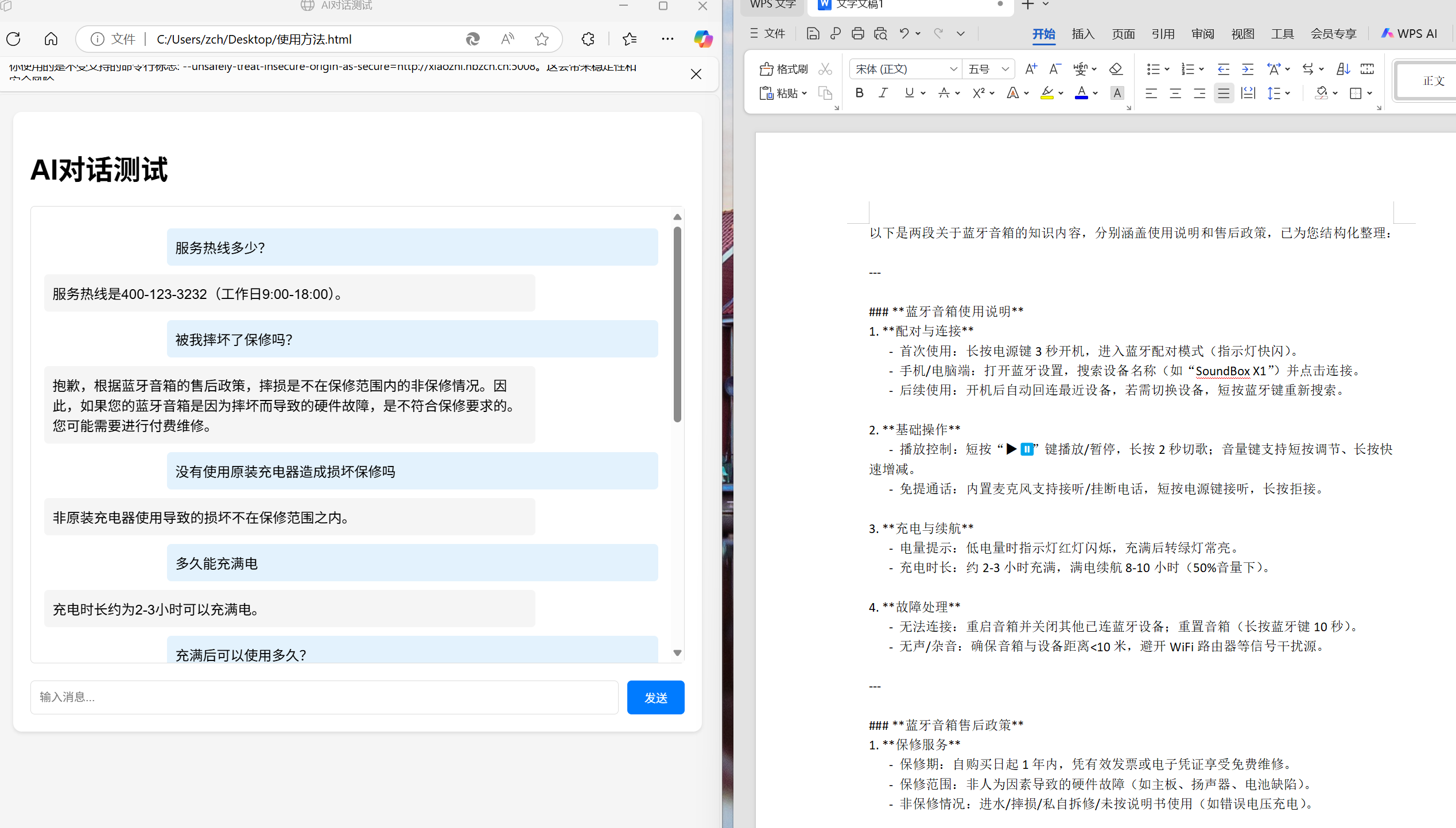Click the Cut scissors icon in WPS
This screenshot has height=828, width=1456.
coord(825,69)
